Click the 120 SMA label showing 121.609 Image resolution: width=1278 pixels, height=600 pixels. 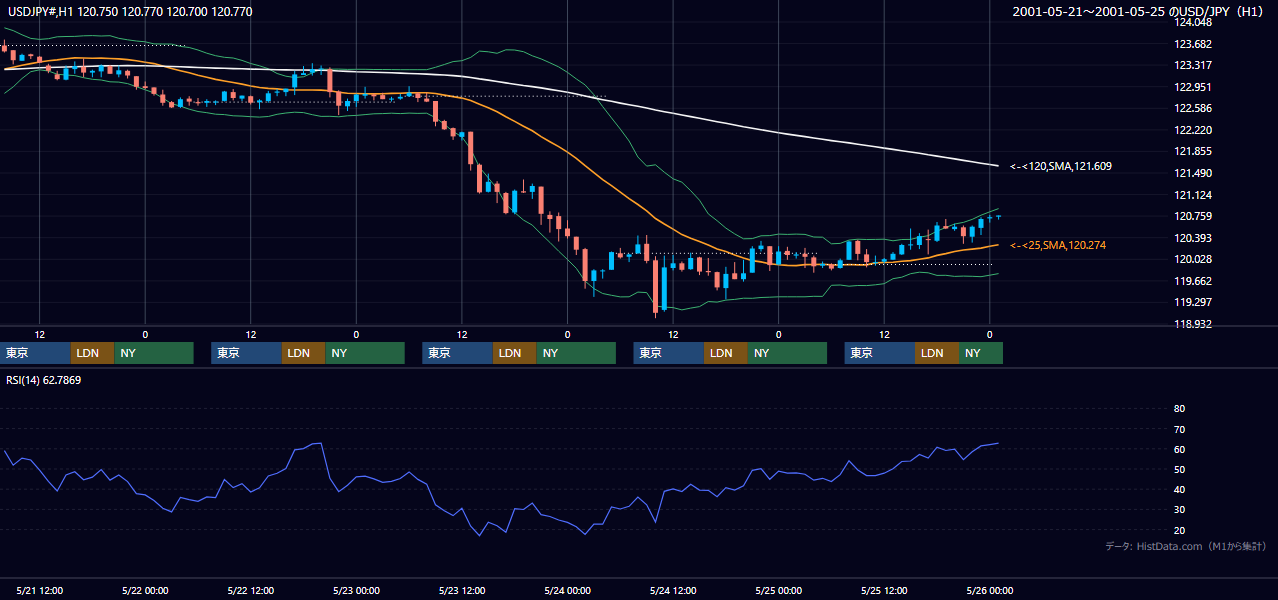1061,166
